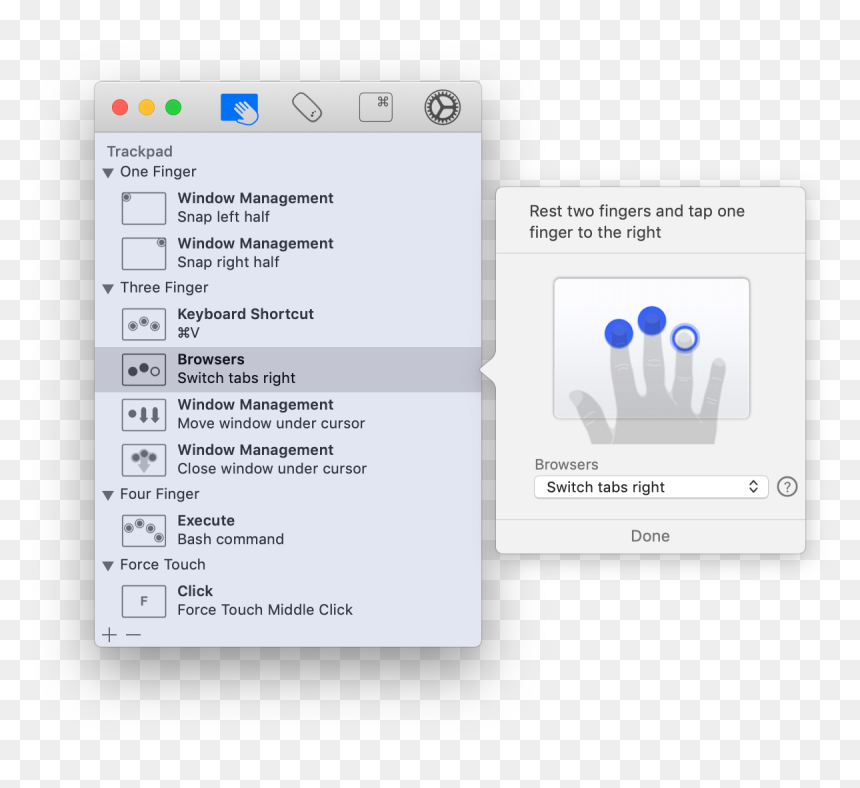The width and height of the screenshot is (860, 788).
Task: Collapse the Three Finger section
Action: [108, 288]
